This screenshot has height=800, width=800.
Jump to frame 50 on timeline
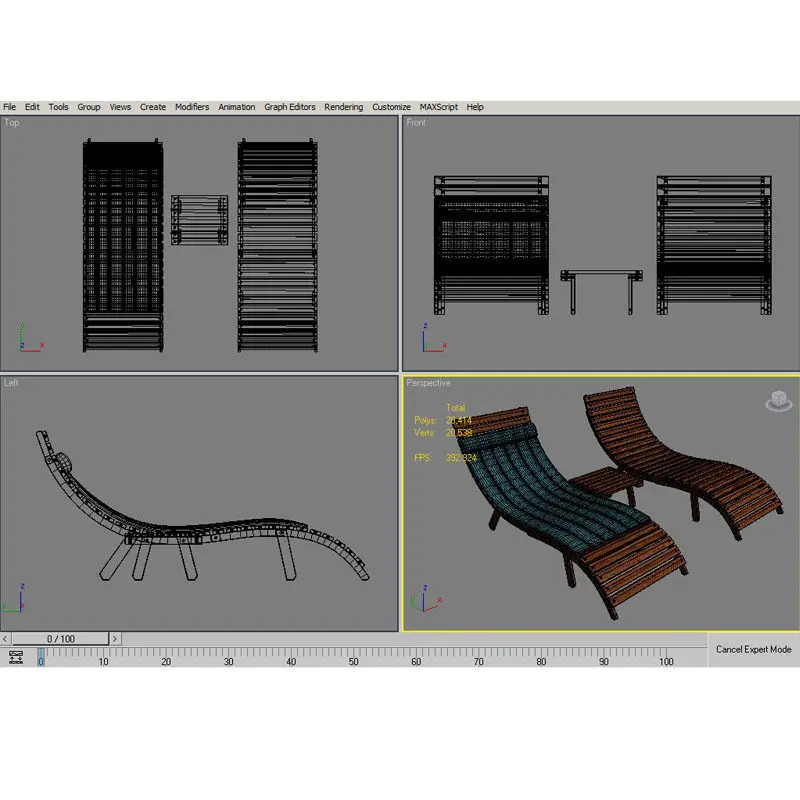tap(353, 661)
